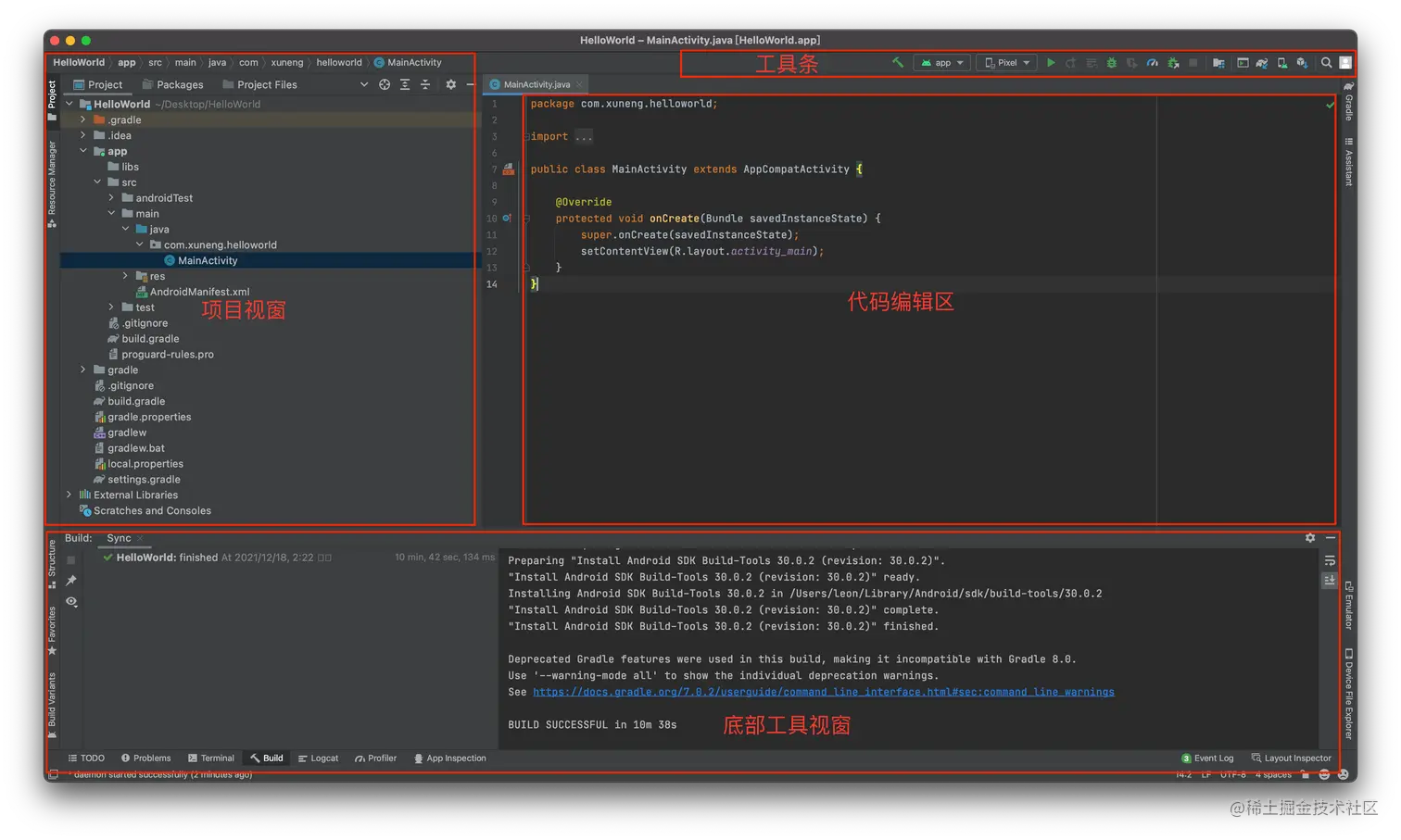Click Expand All in the Project panel
The image size is (1401, 840).
[x=405, y=84]
